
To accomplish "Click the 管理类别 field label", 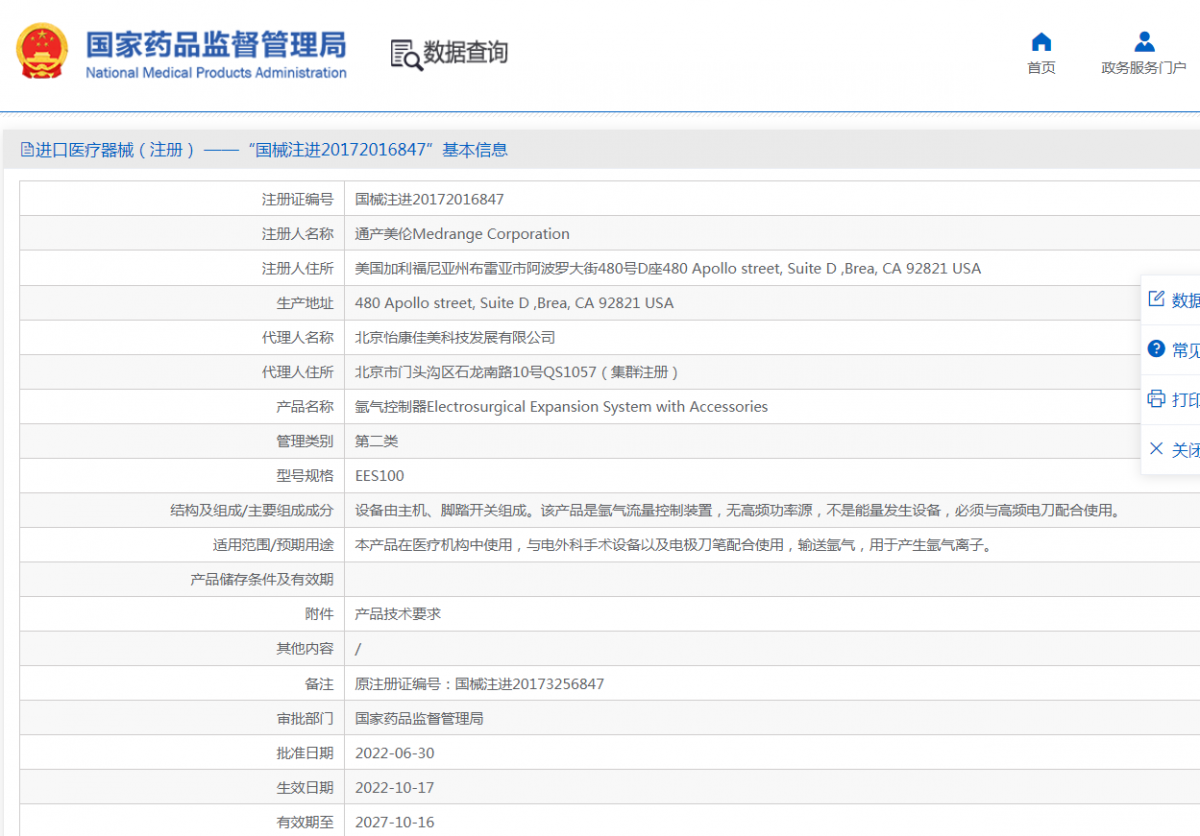I will point(305,441).
